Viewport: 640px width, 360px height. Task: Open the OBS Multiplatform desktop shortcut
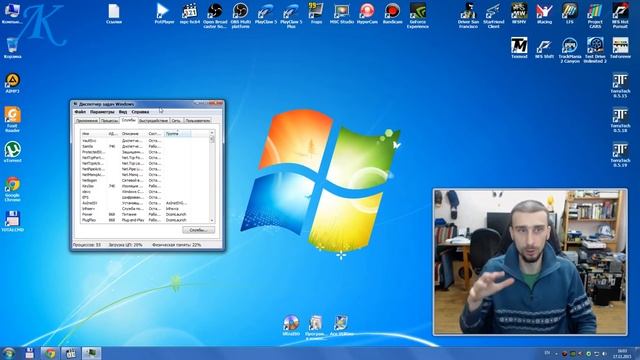pyautogui.click(x=240, y=16)
